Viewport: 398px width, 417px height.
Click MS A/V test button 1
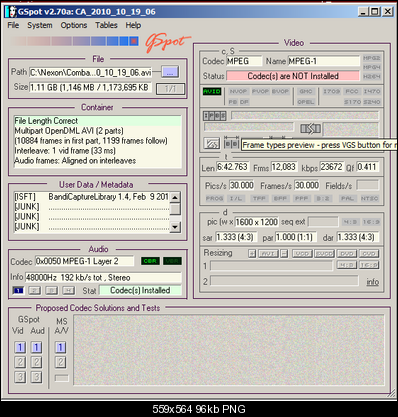(60, 347)
